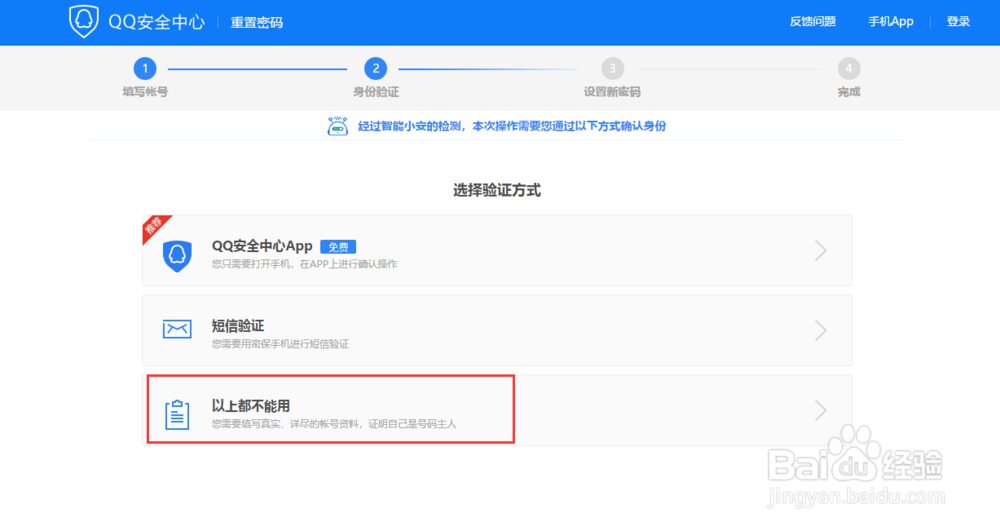
Task: Select 短信验证 verification option
Action: [497, 330]
